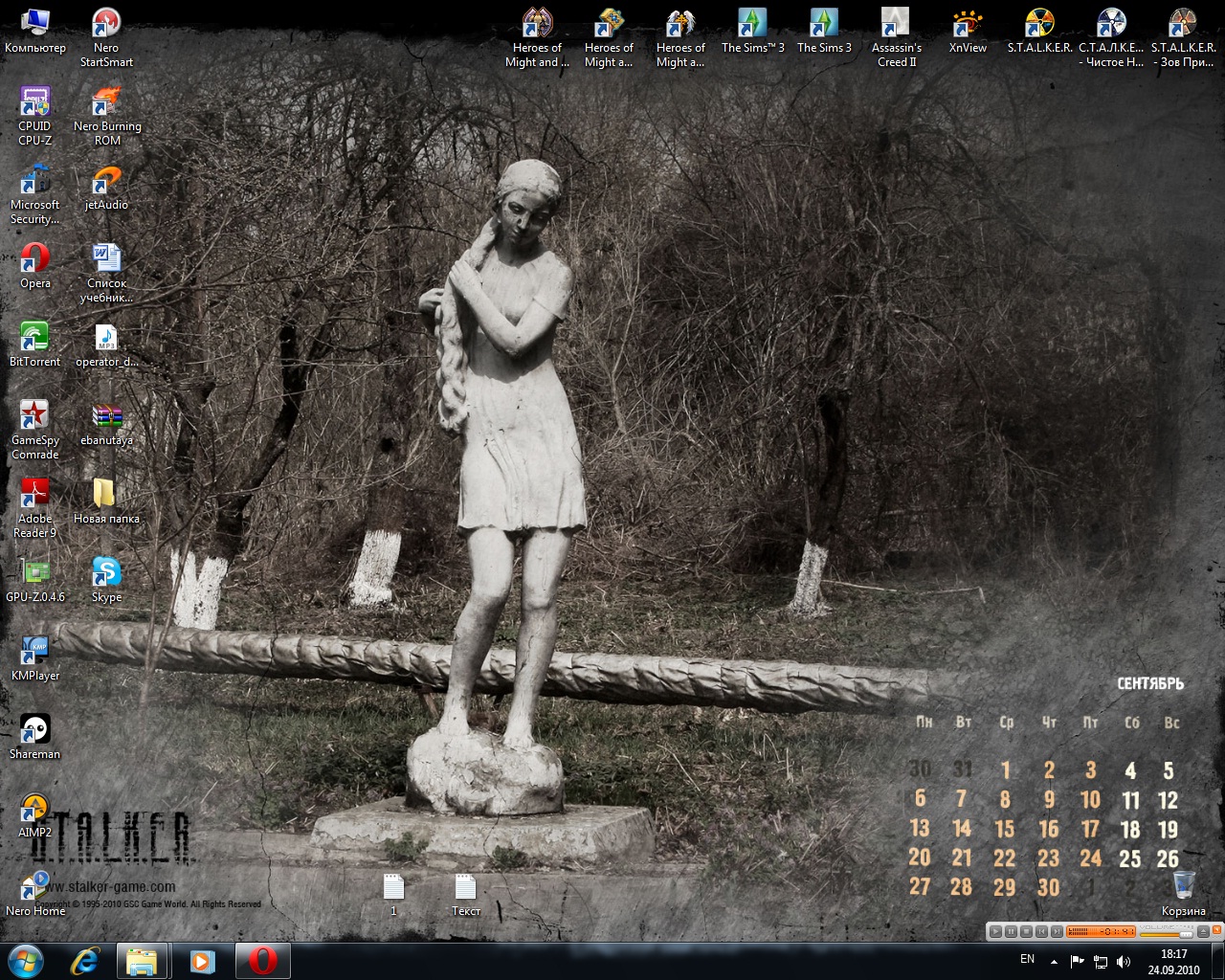Select the operator_d MP3 file
Screen dimensions: 1225x980
coord(106,345)
